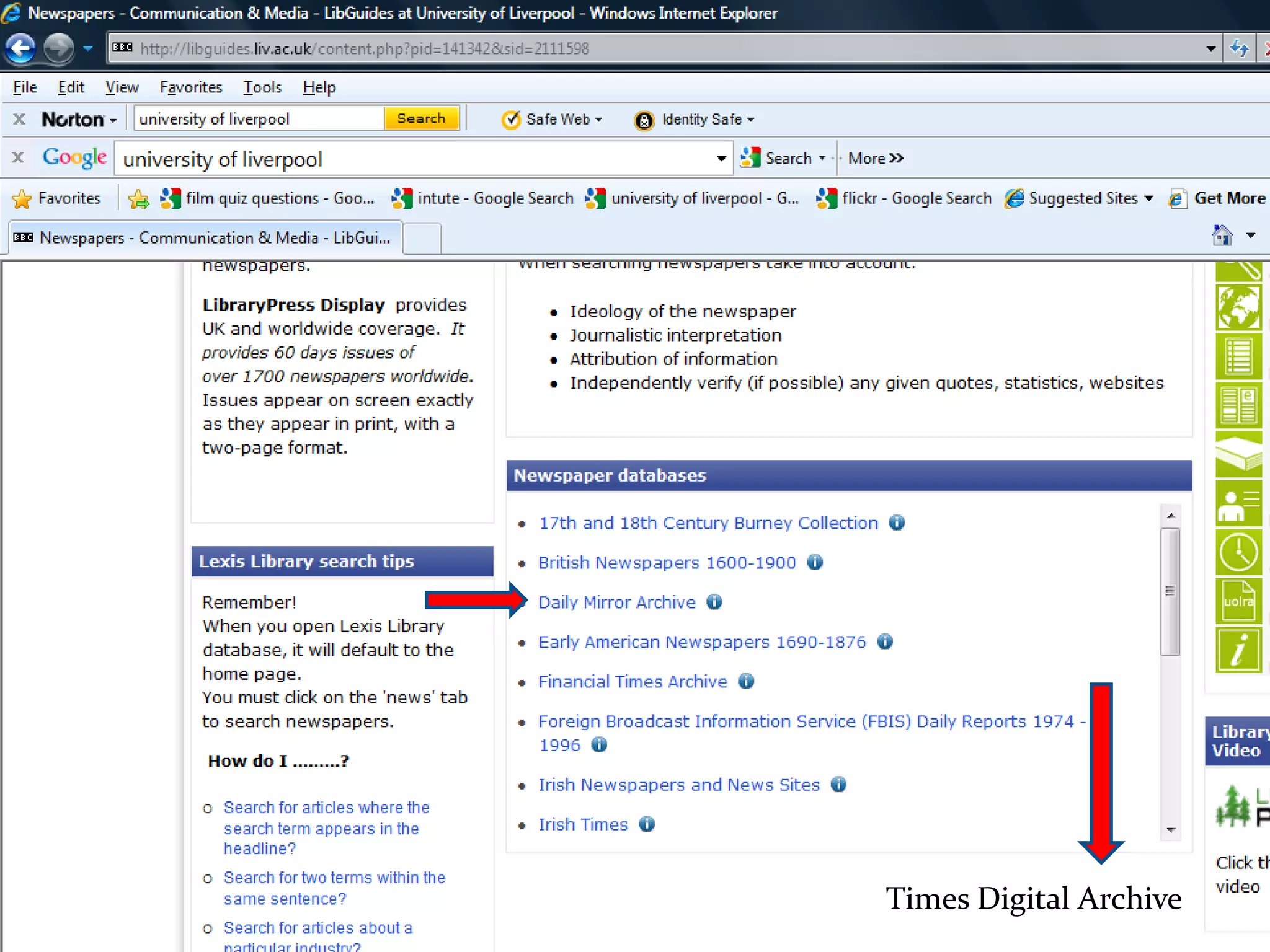Click info icon beside Irish Times

click(x=647, y=824)
